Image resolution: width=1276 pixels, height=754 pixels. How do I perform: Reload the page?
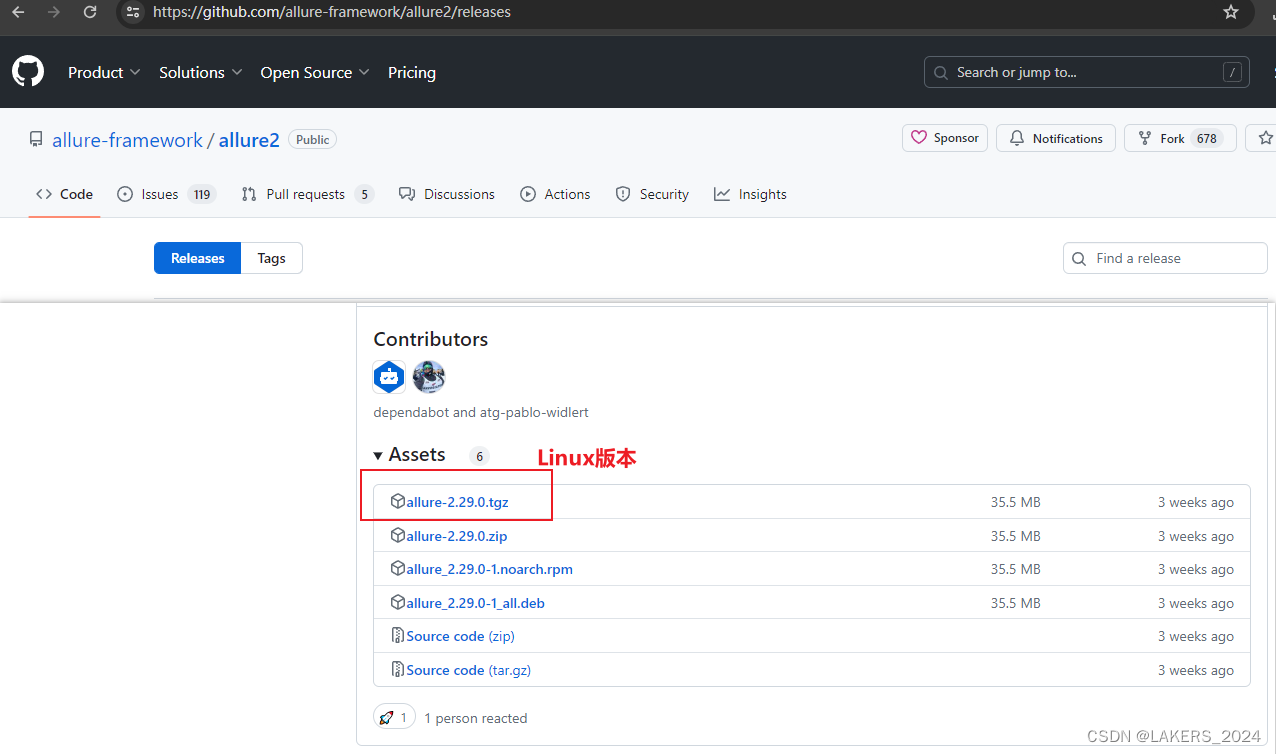pyautogui.click(x=90, y=12)
